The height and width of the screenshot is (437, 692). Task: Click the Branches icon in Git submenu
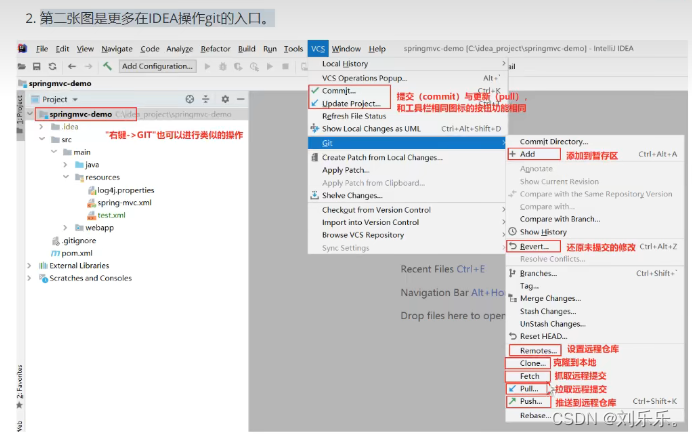[x=512, y=273]
